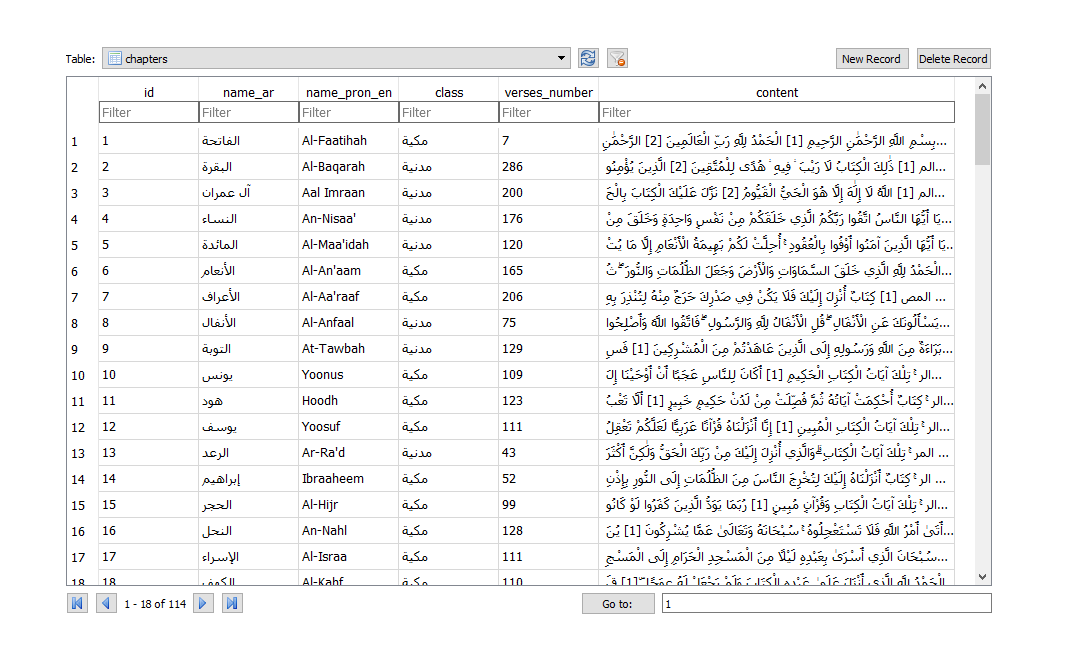Click the content column Filter field
This screenshot has height=645, width=1070.
pos(777,112)
